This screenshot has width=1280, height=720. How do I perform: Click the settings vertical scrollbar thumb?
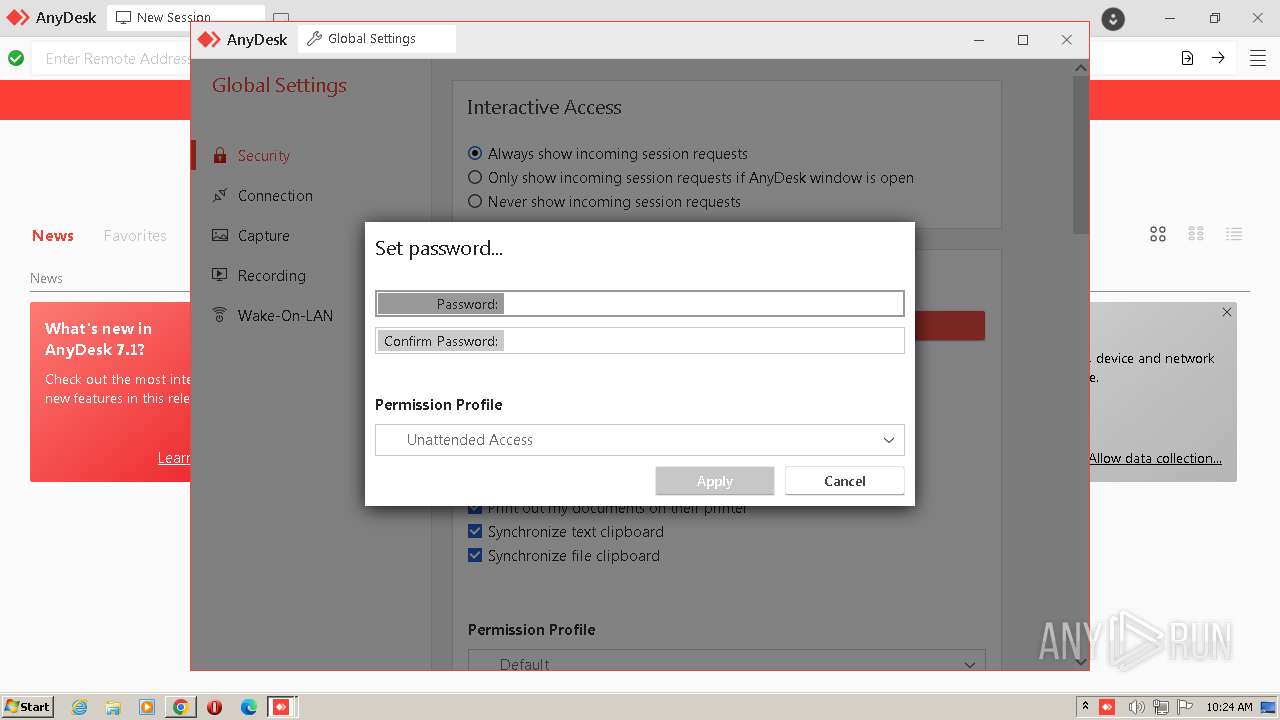click(1081, 154)
